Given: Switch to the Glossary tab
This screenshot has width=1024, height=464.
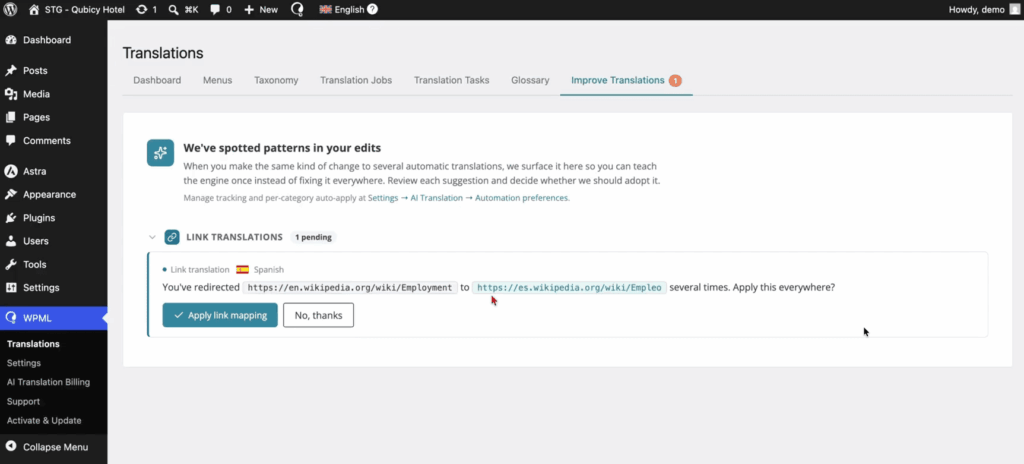Looking at the screenshot, I should tap(530, 80).
